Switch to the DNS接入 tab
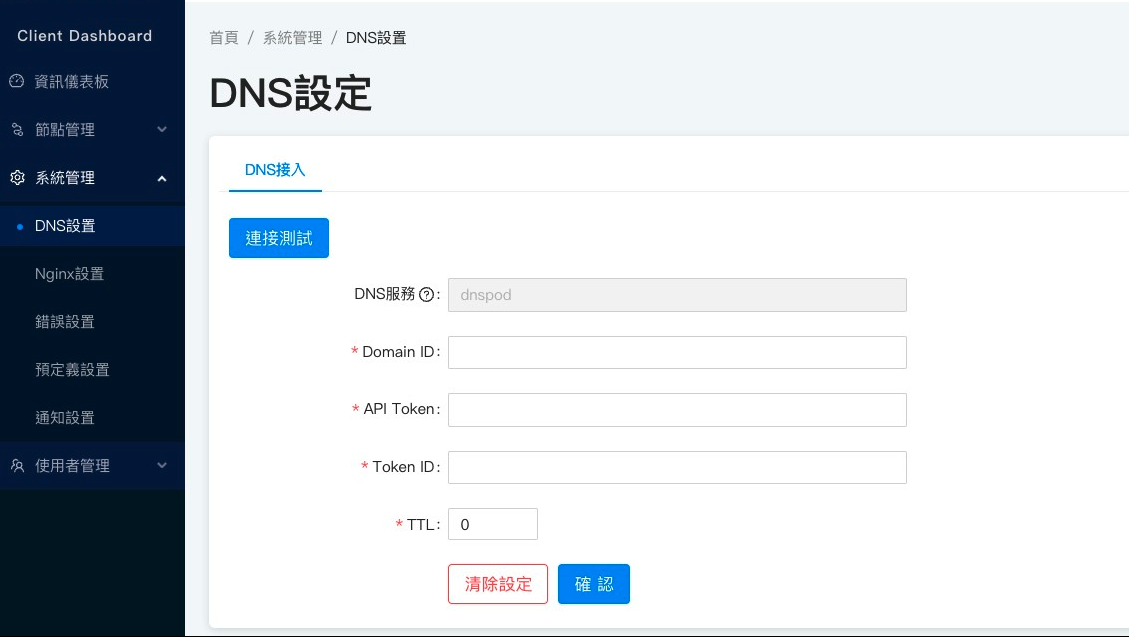Screen dimensions: 1129x637 point(275,170)
